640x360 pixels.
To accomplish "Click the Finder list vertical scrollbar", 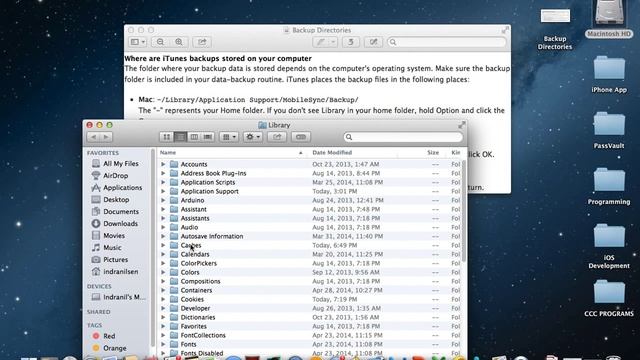I will click(x=464, y=211).
